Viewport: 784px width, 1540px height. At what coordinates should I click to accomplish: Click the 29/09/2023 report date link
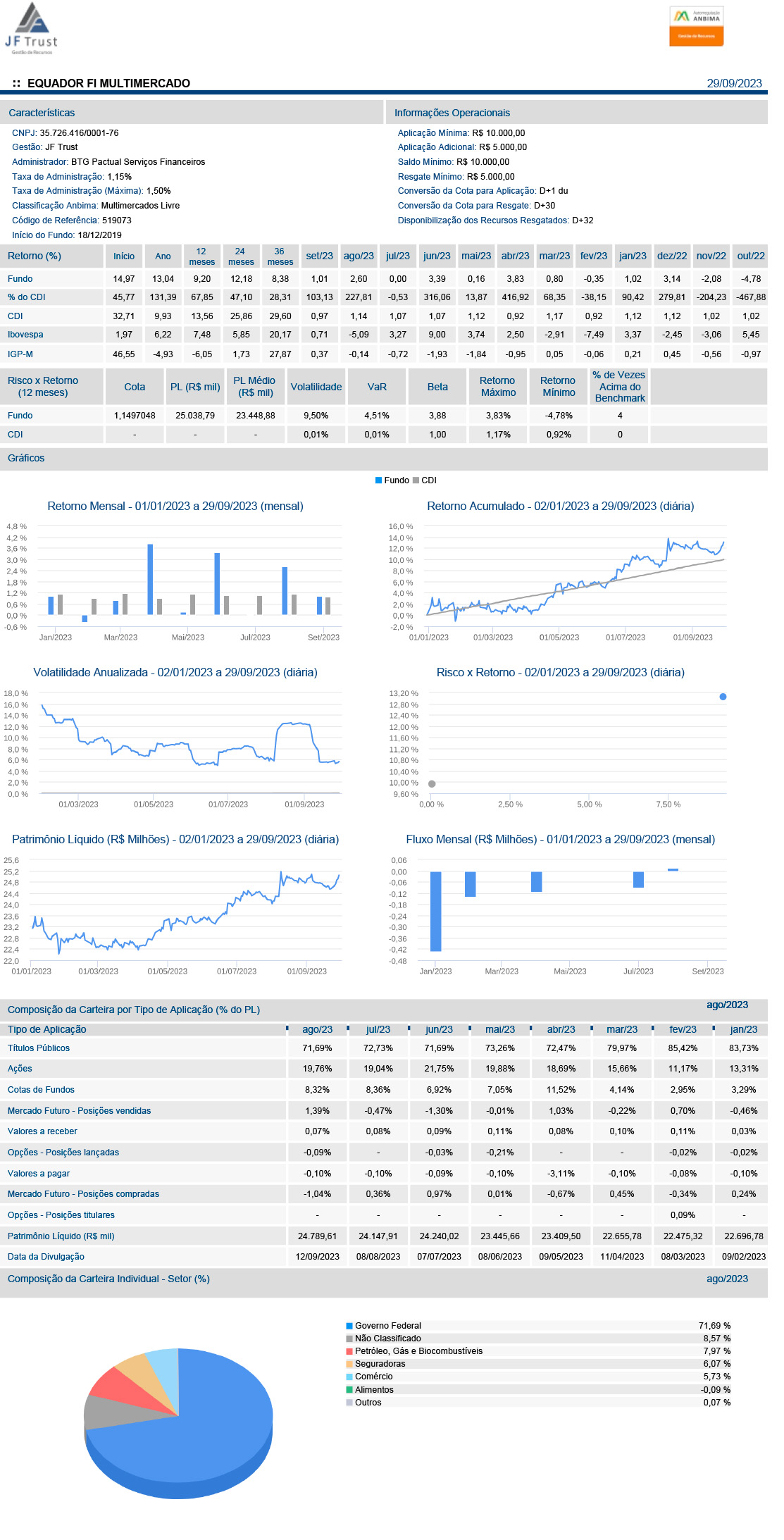click(x=734, y=83)
